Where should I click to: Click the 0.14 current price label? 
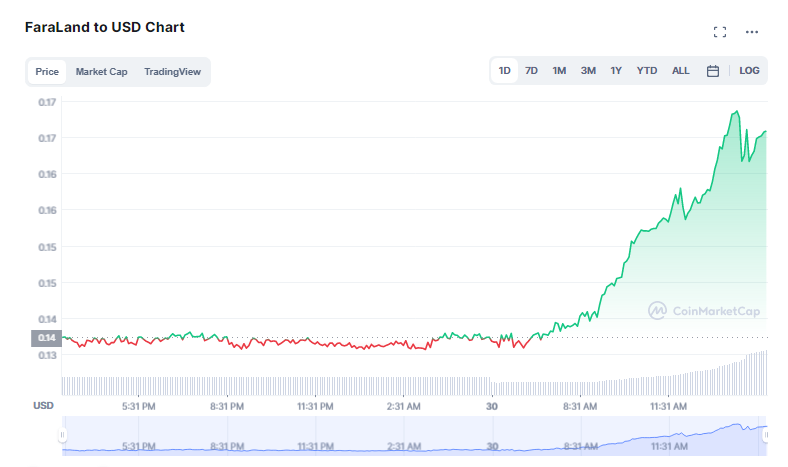click(x=46, y=338)
